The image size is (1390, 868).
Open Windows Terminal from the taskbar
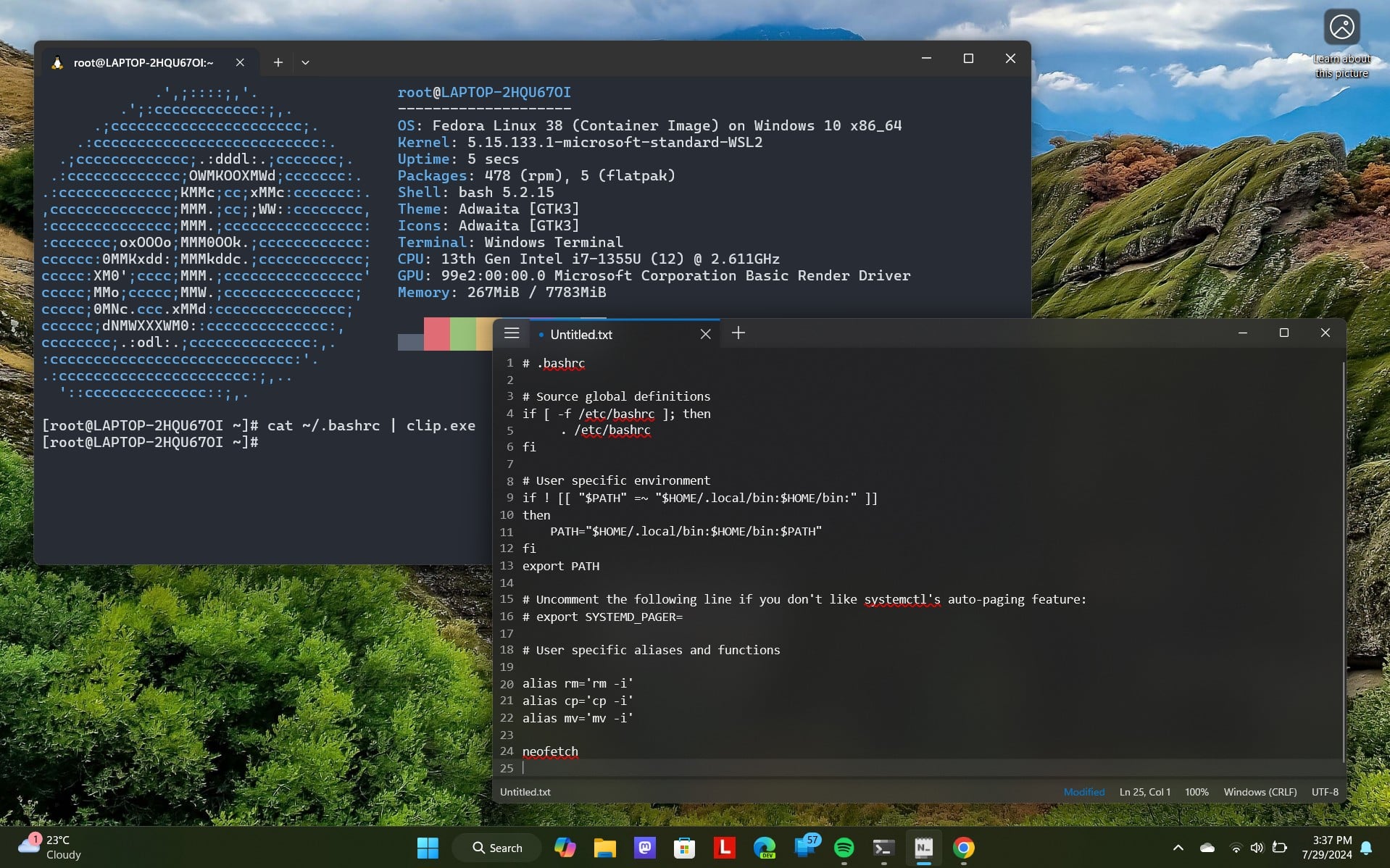tap(884, 847)
